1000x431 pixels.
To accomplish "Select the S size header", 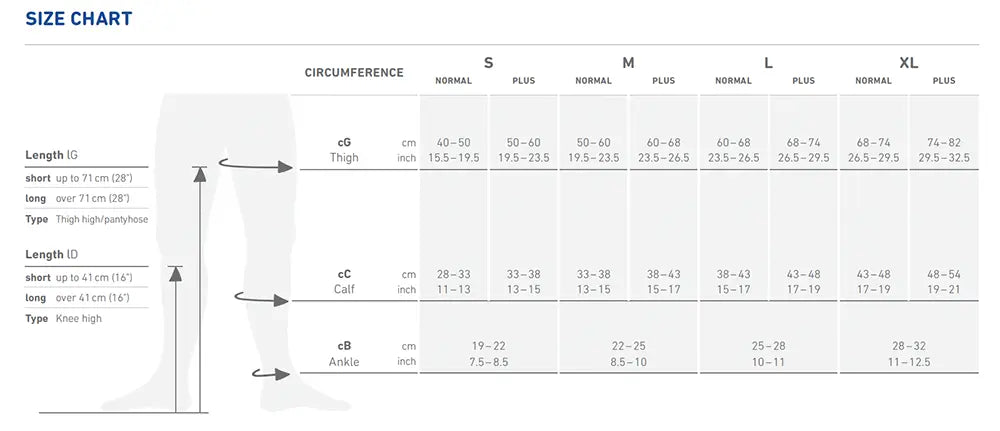I will [x=489, y=62].
